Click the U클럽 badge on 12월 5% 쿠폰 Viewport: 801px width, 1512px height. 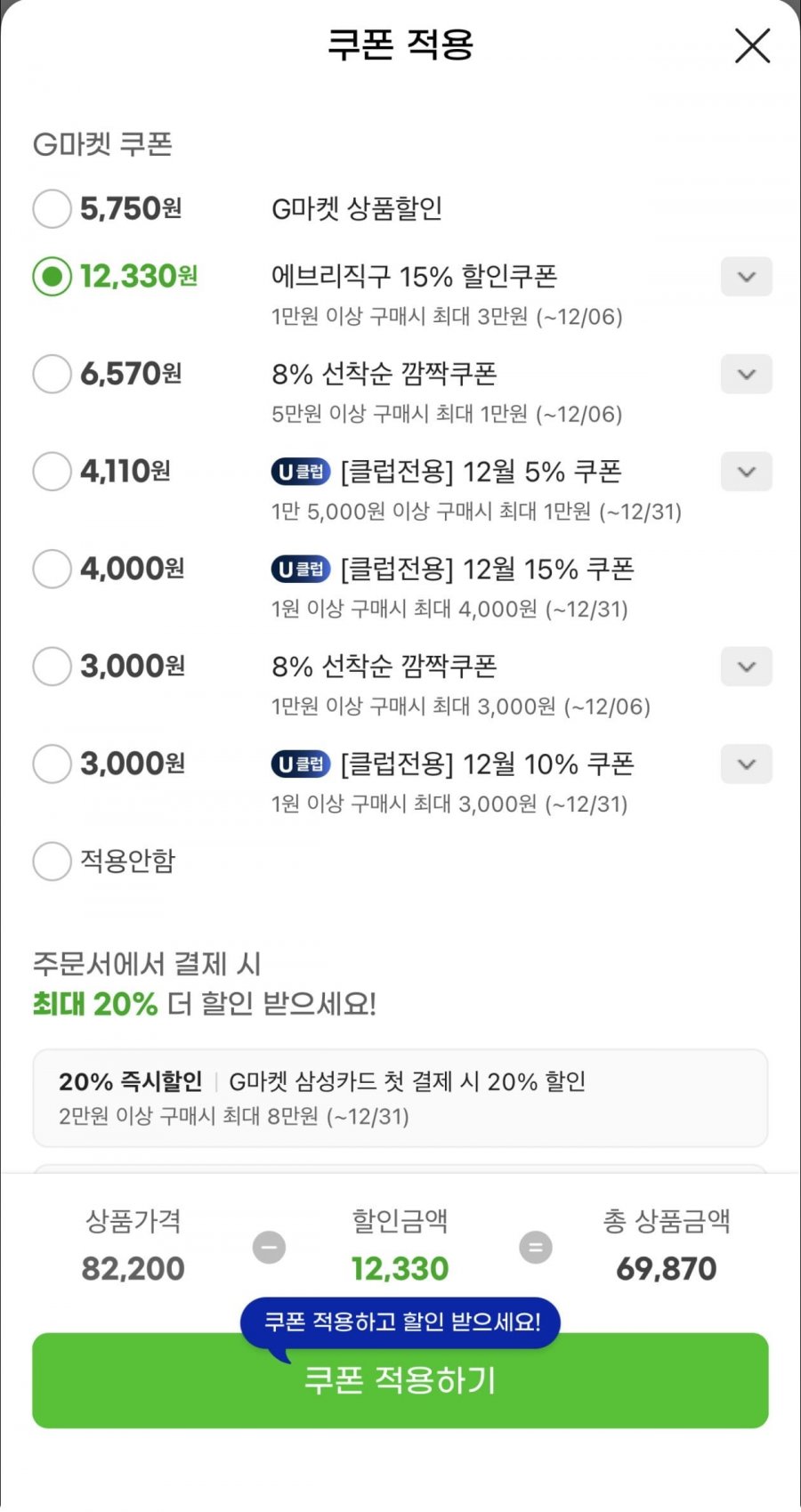(301, 472)
